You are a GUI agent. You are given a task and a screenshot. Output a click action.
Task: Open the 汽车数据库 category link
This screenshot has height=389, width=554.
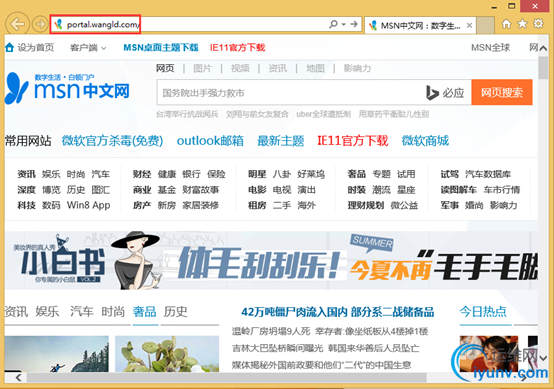coord(488,174)
